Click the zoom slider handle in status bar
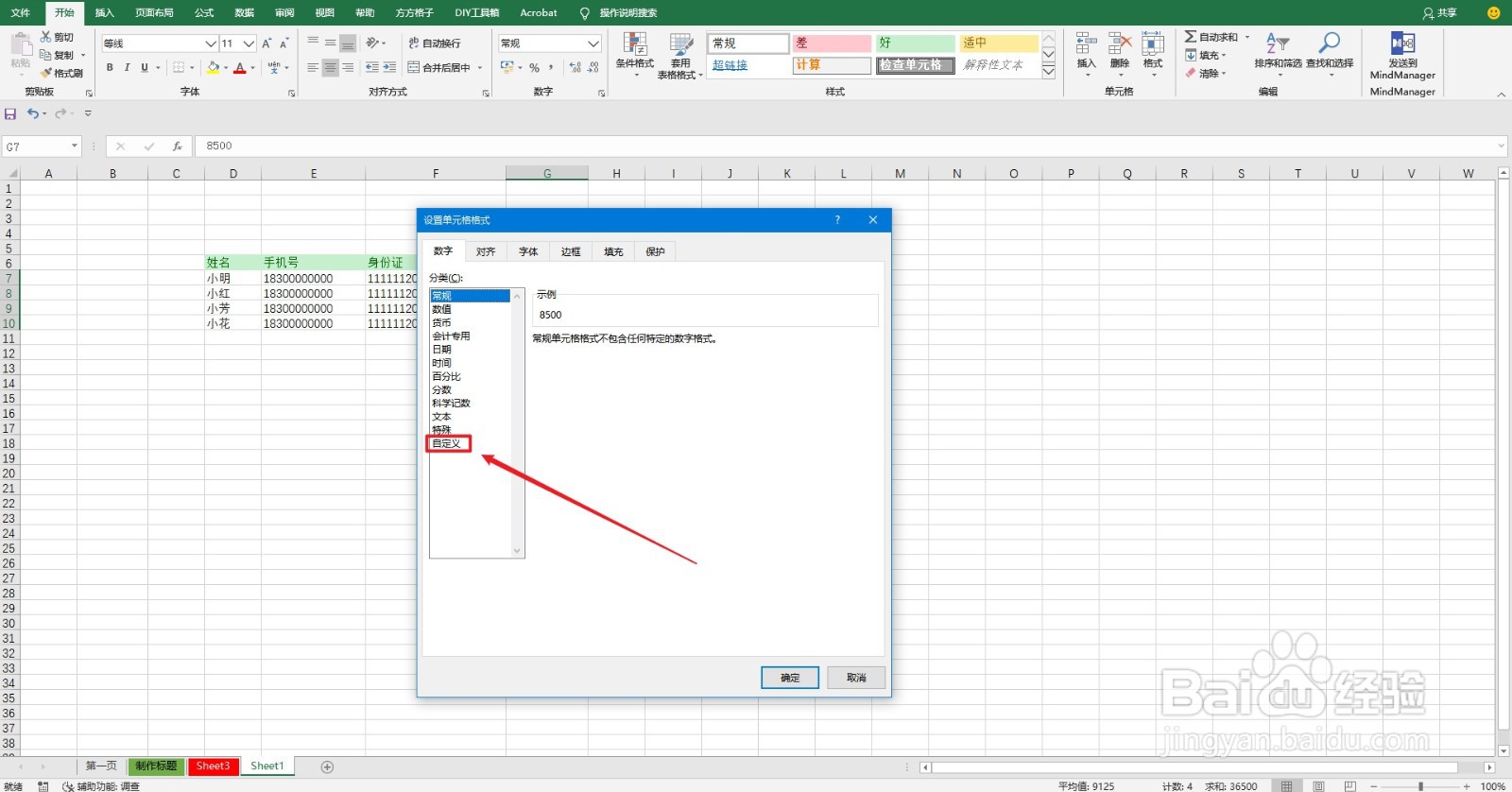Viewport: 1512px width, 792px height. tap(1420, 786)
